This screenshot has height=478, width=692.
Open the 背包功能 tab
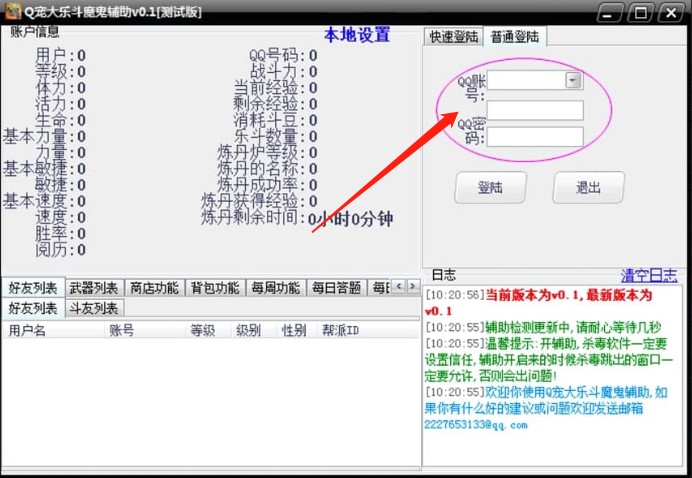(215, 288)
